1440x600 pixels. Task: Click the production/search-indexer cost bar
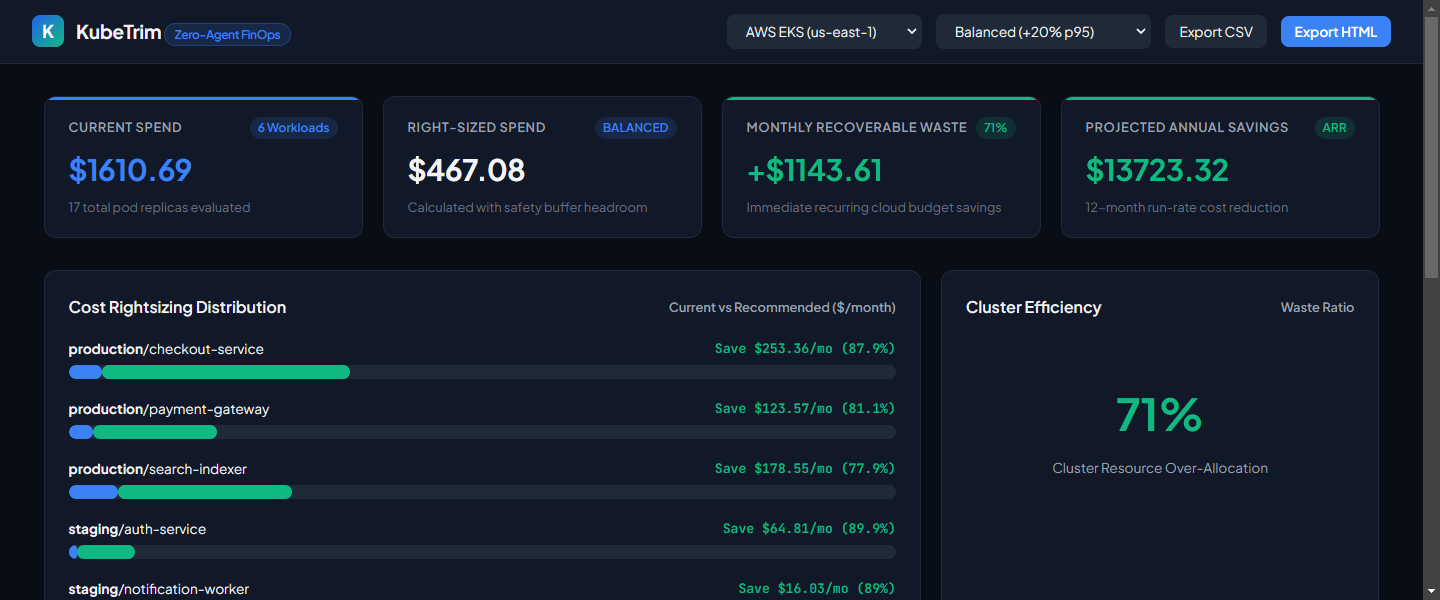click(482, 492)
